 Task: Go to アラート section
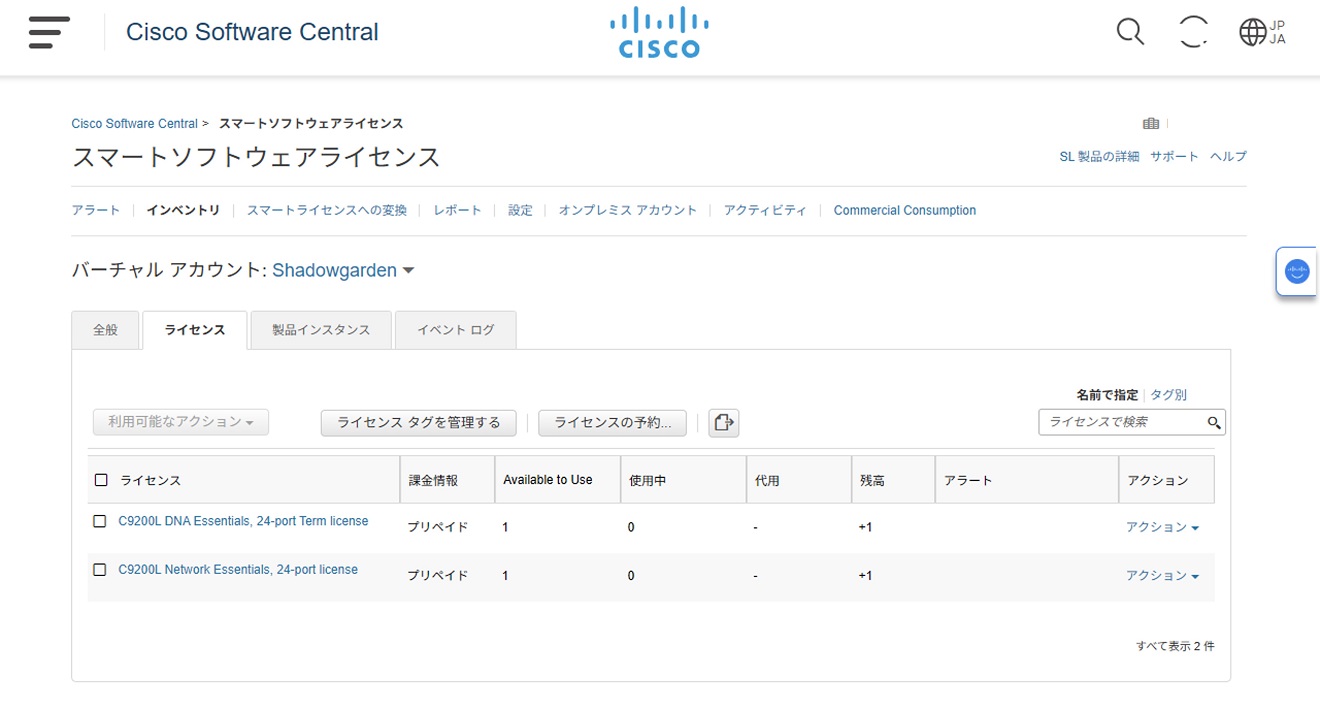[x=96, y=210]
